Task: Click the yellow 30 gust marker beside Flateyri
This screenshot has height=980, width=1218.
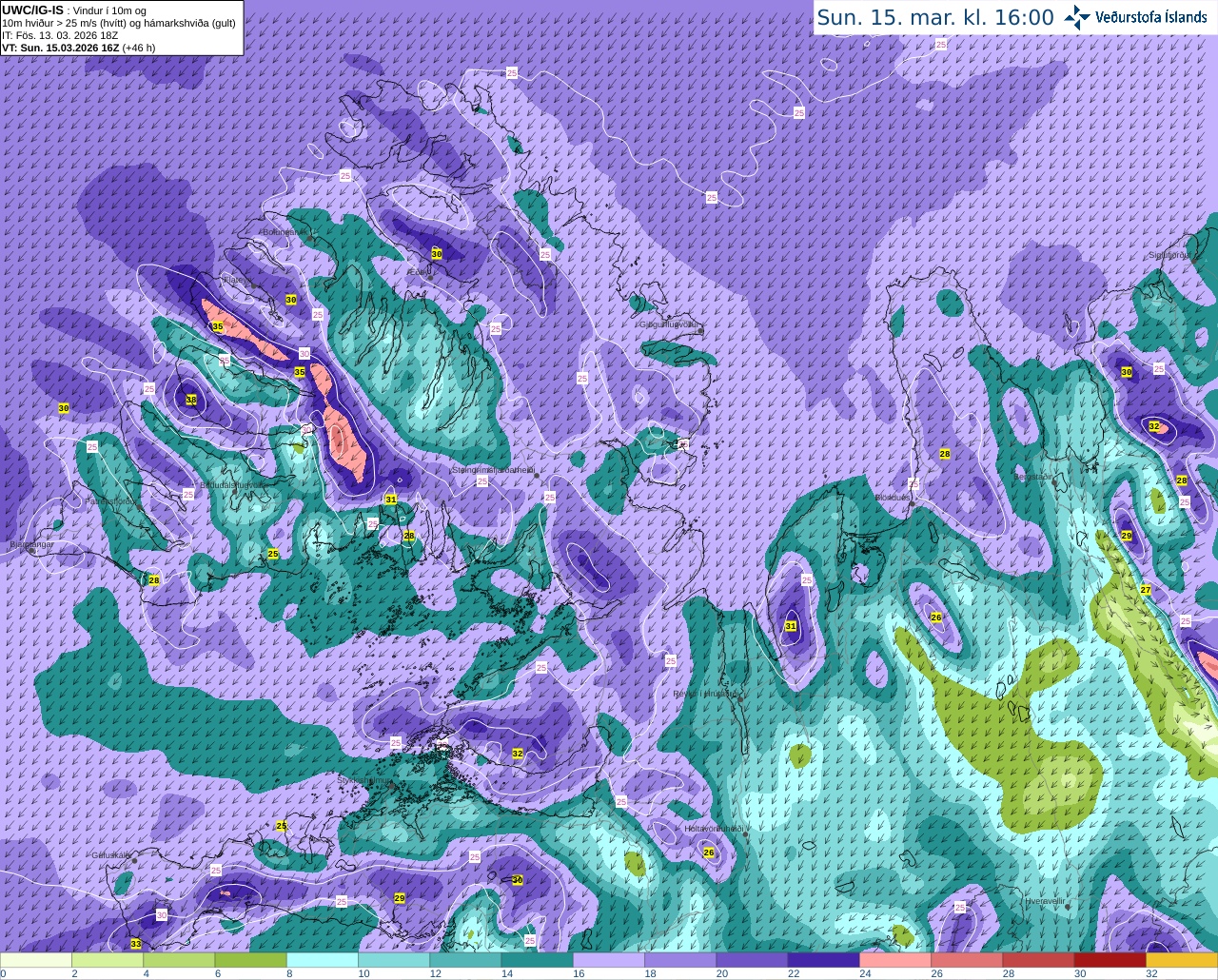Action: pyautogui.click(x=291, y=300)
